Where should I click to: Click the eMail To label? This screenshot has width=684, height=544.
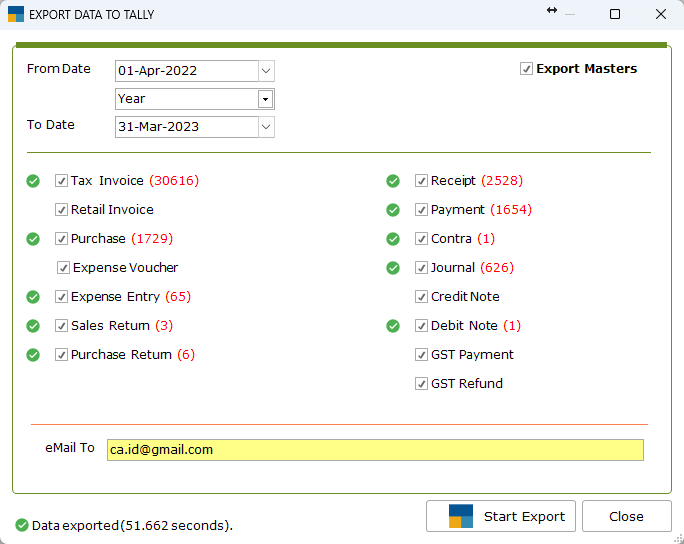pyautogui.click(x=70, y=448)
